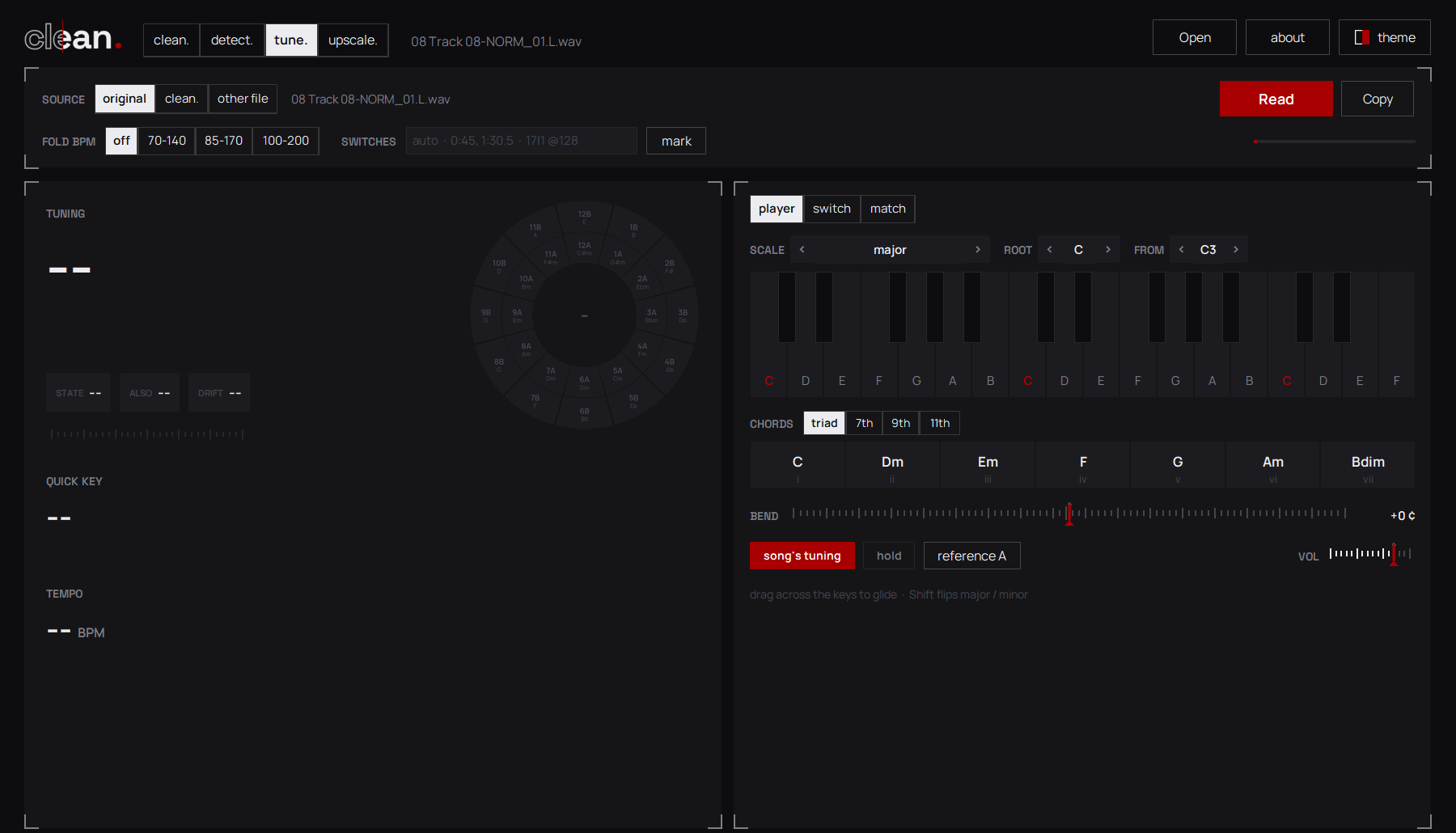The height and width of the screenshot is (833, 1456).
Task: Step root note down from C
Action: (x=1050, y=249)
